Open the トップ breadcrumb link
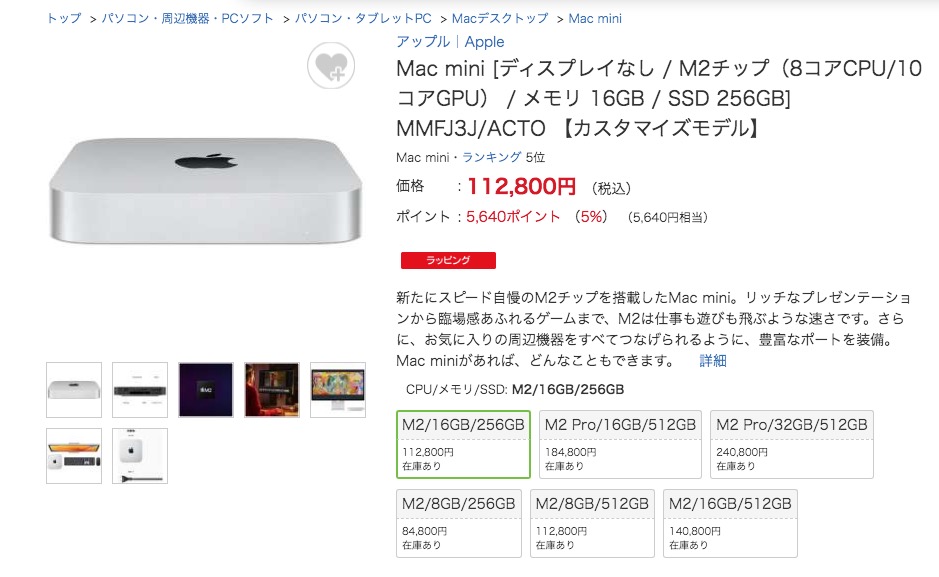Viewport: 939px width, 577px height. [64, 19]
